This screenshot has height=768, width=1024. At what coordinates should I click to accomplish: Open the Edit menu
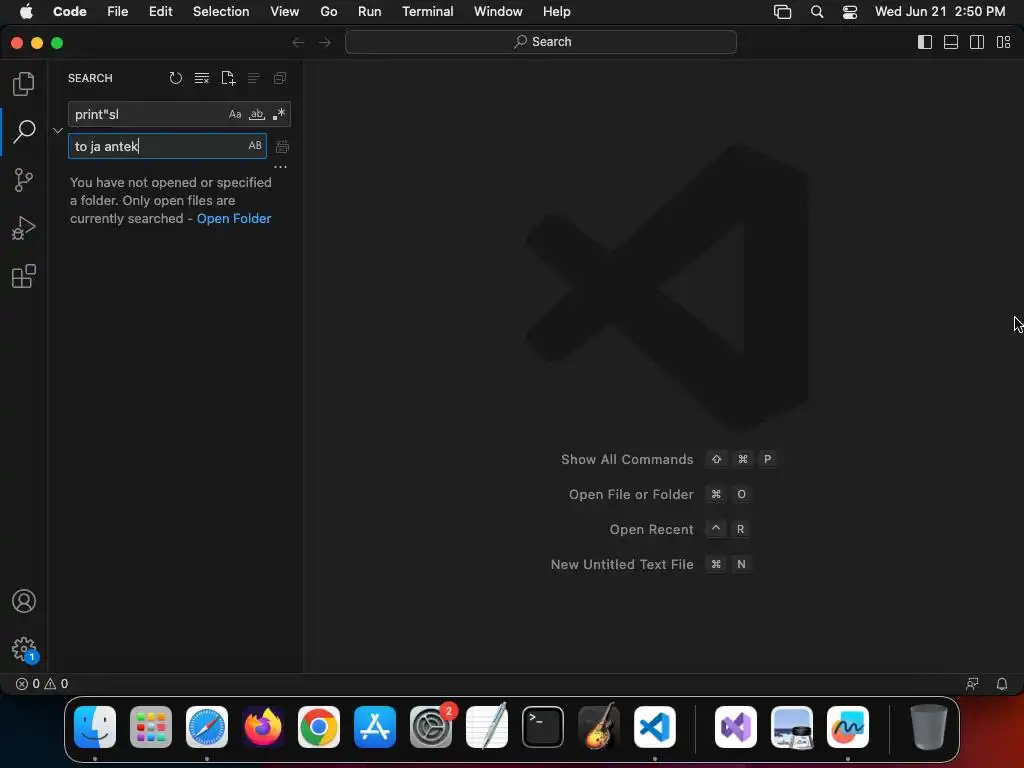click(x=161, y=12)
